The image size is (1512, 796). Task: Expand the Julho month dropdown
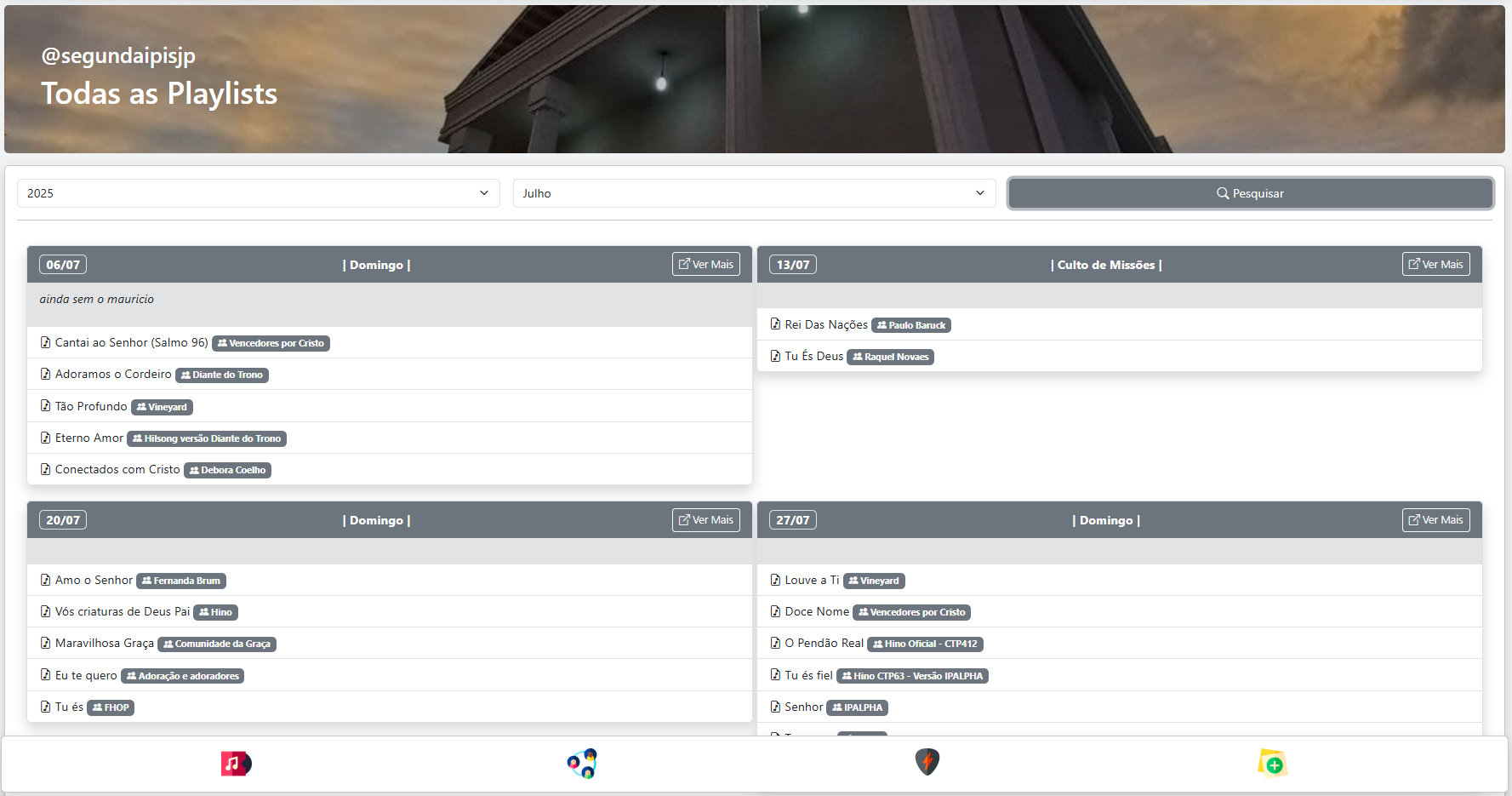pyautogui.click(x=753, y=193)
